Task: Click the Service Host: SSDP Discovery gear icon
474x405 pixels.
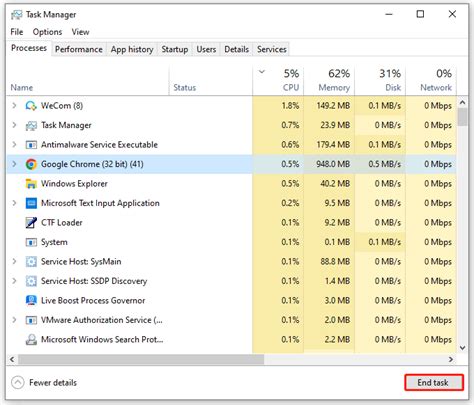Action: coord(31,281)
